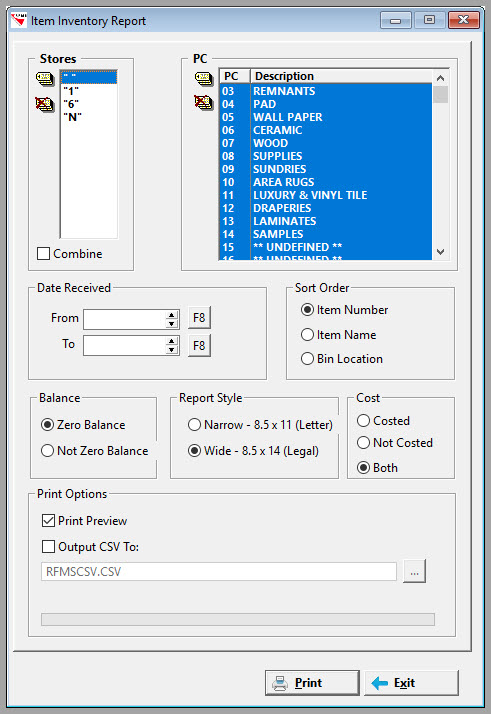Select the Item Name sort order
491x714 pixels.
coord(307,335)
